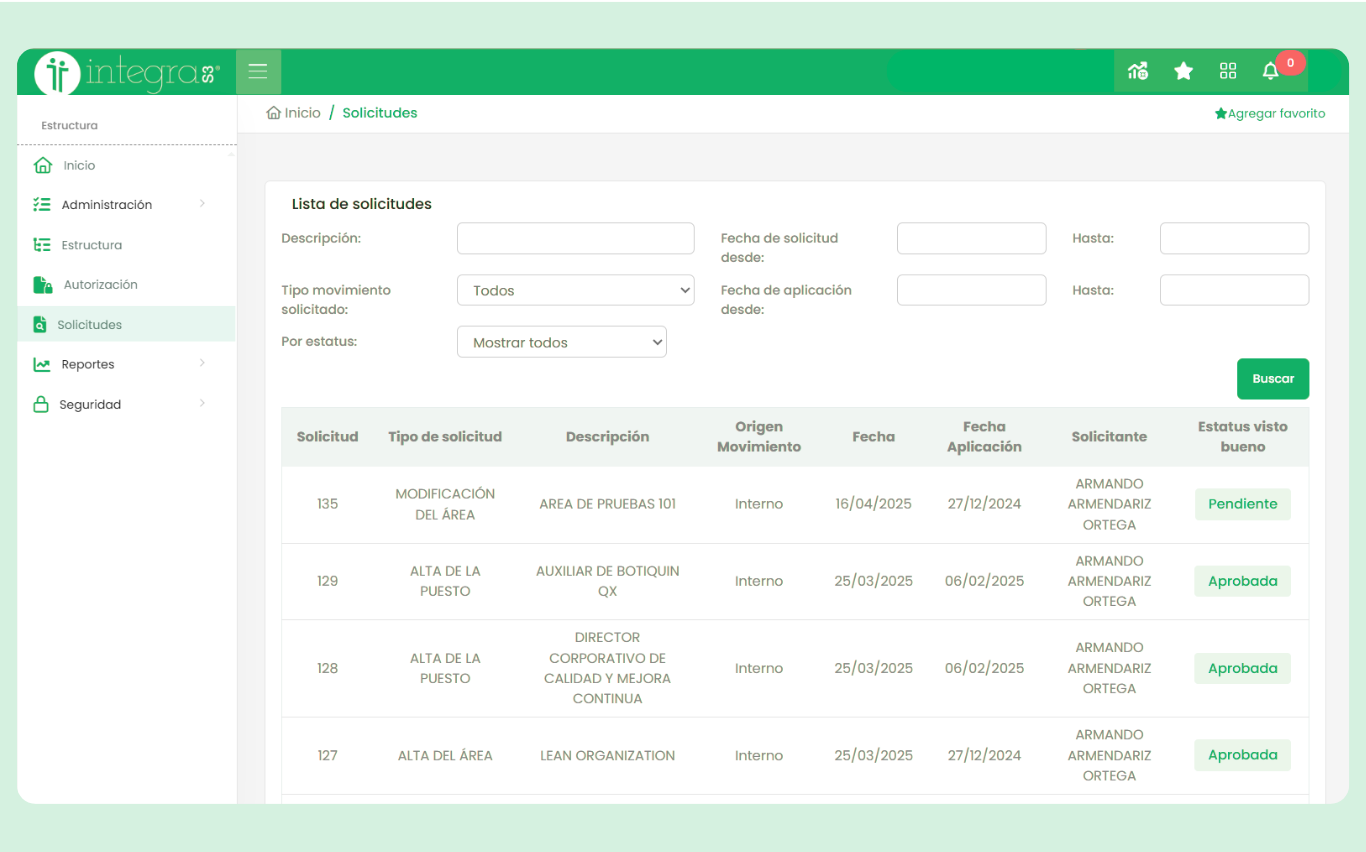1366x852 pixels.
Task: Expand the Reportes submenu chevron
Action: pos(202,363)
